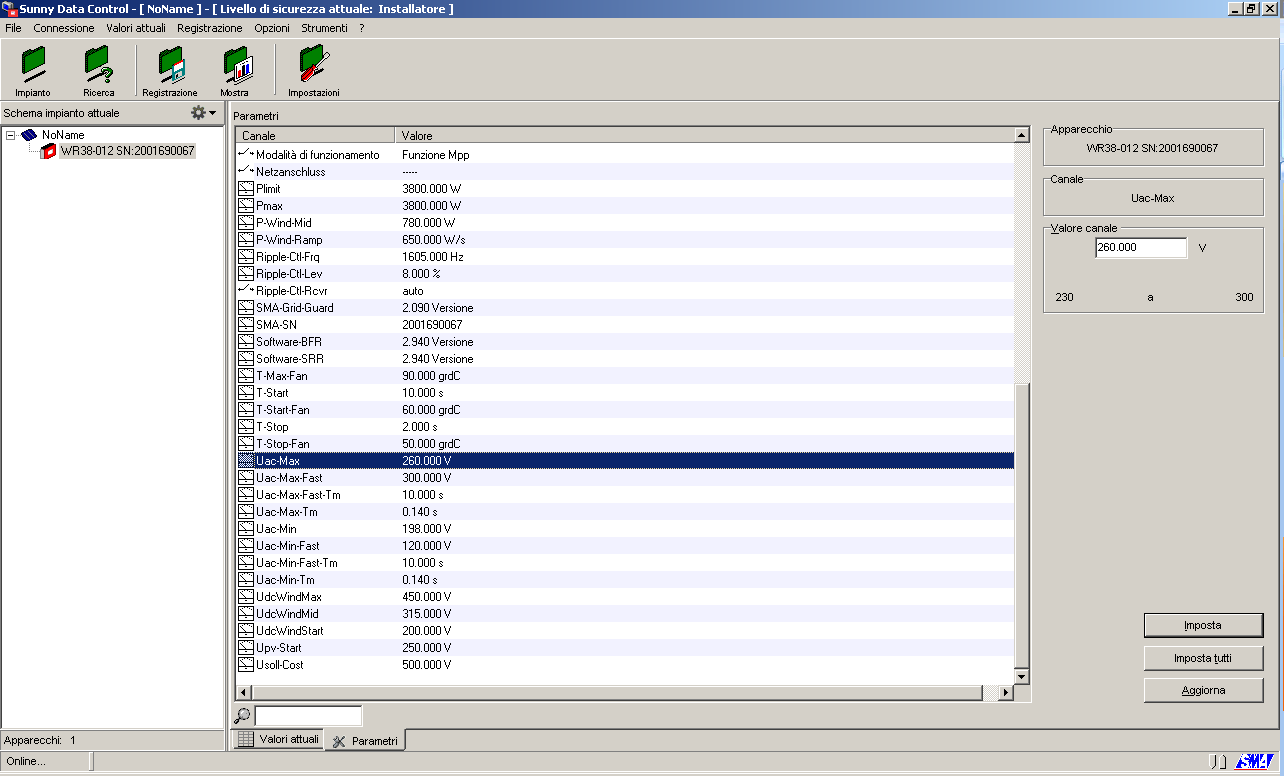The width and height of the screenshot is (1284, 776).
Task: Select the Netzanschluss parameter row
Action: tap(625, 172)
